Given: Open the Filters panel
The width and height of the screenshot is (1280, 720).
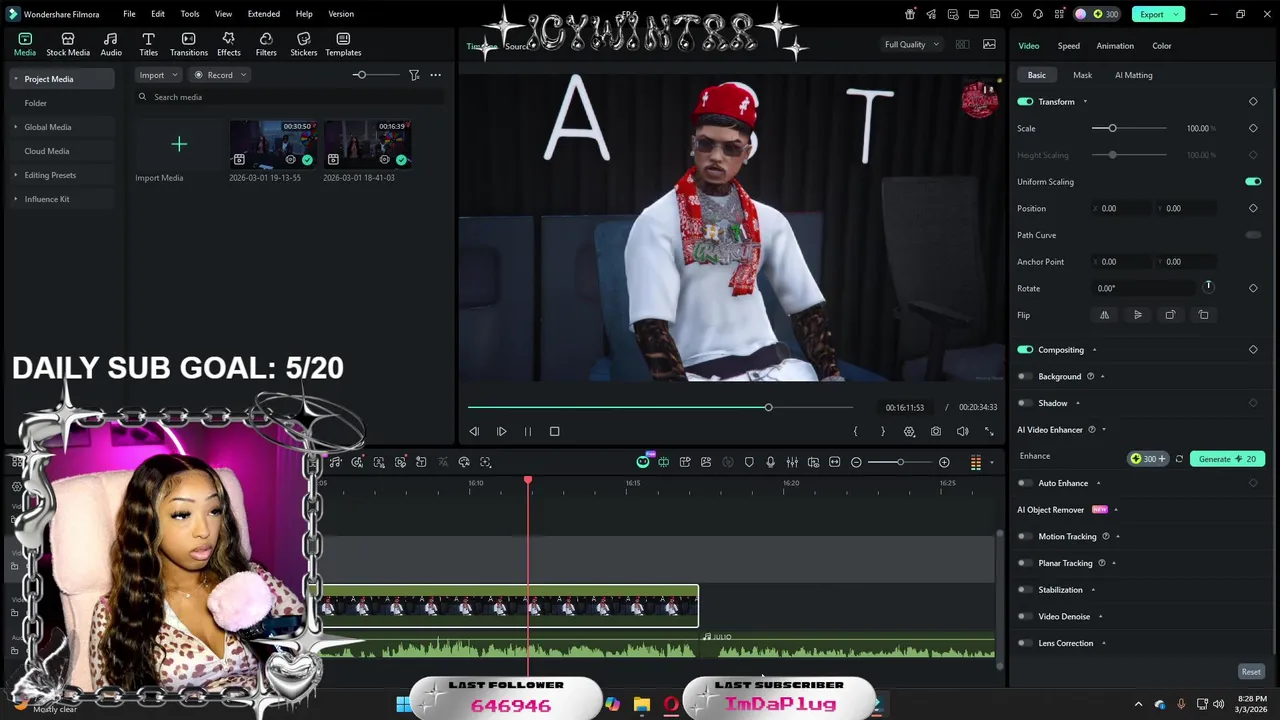Looking at the screenshot, I should point(266,44).
